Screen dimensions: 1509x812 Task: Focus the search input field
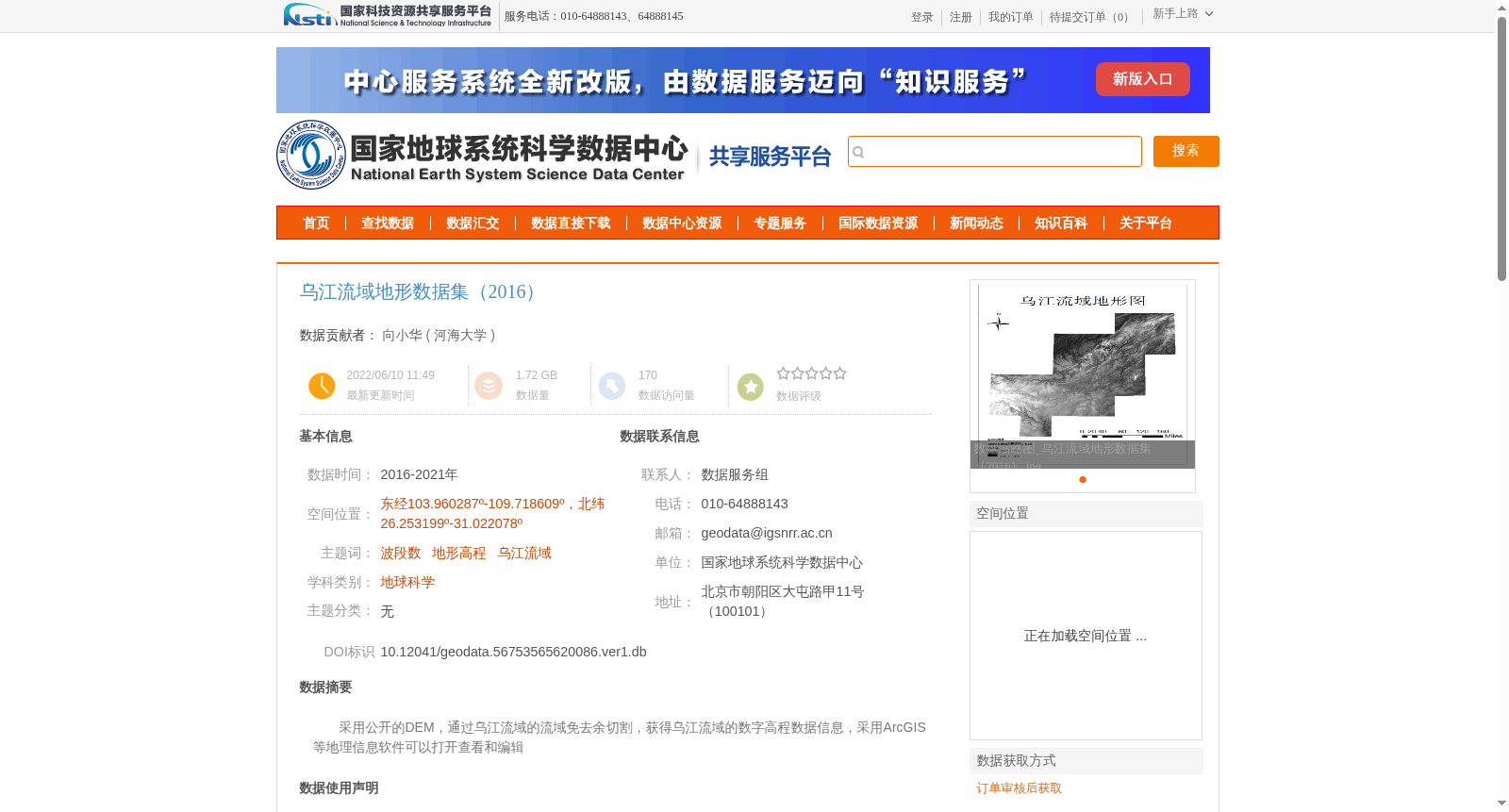[x=995, y=151]
